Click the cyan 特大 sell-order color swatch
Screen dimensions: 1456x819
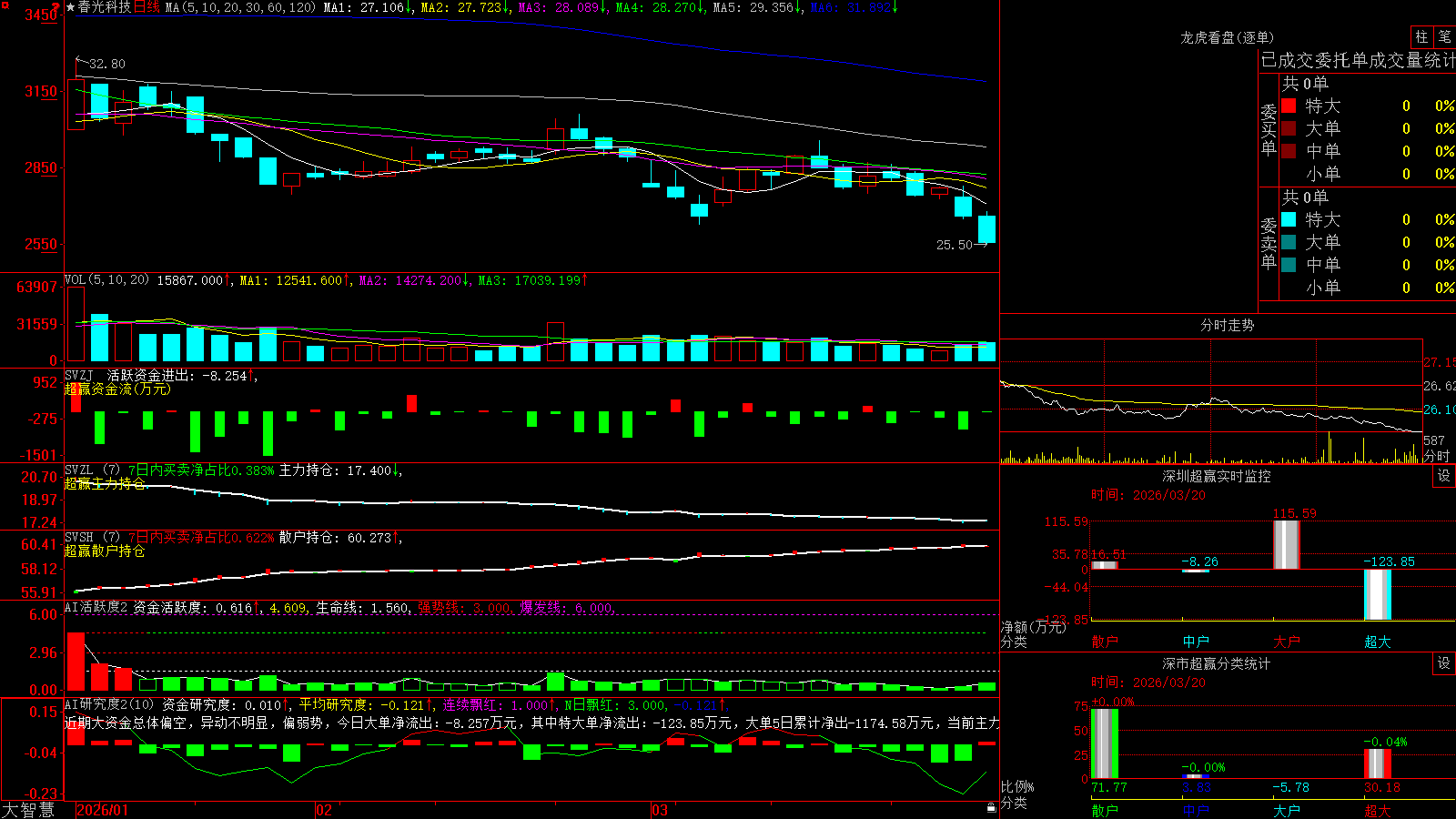tap(1289, 219)
